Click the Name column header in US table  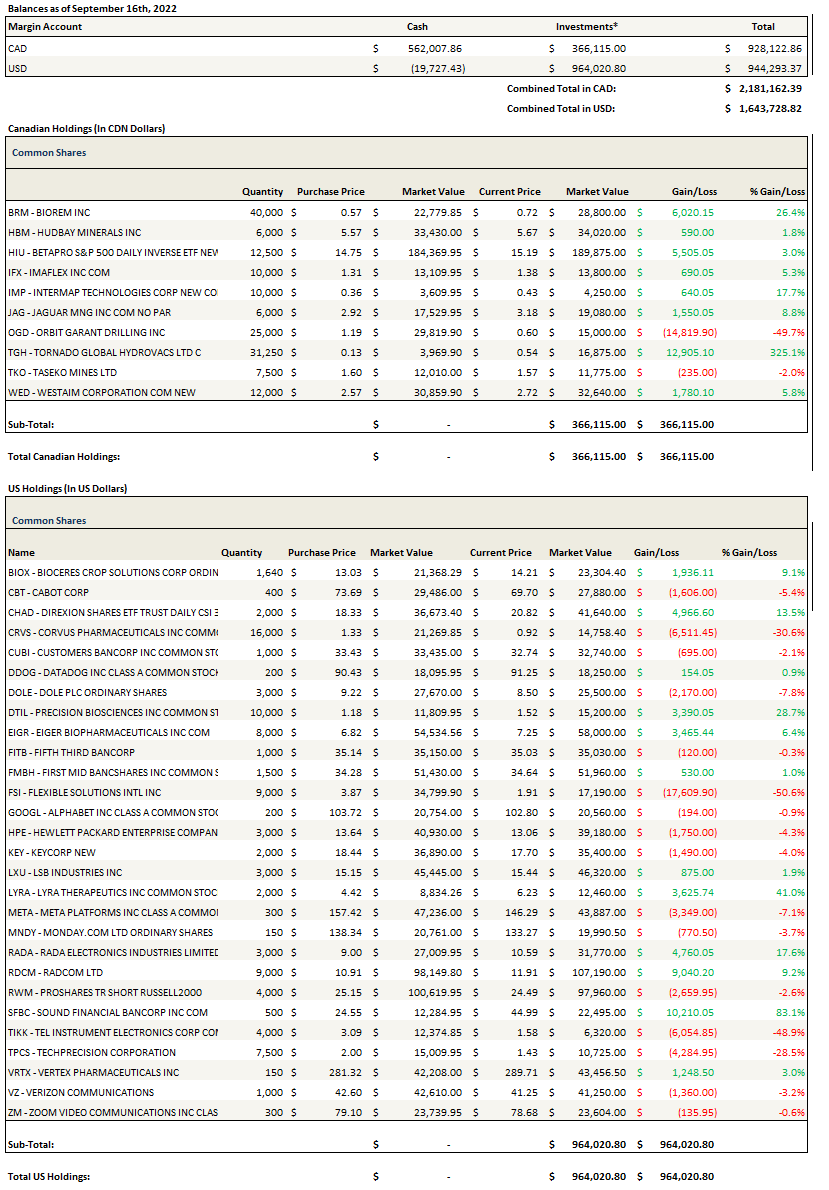click(21, 552)
